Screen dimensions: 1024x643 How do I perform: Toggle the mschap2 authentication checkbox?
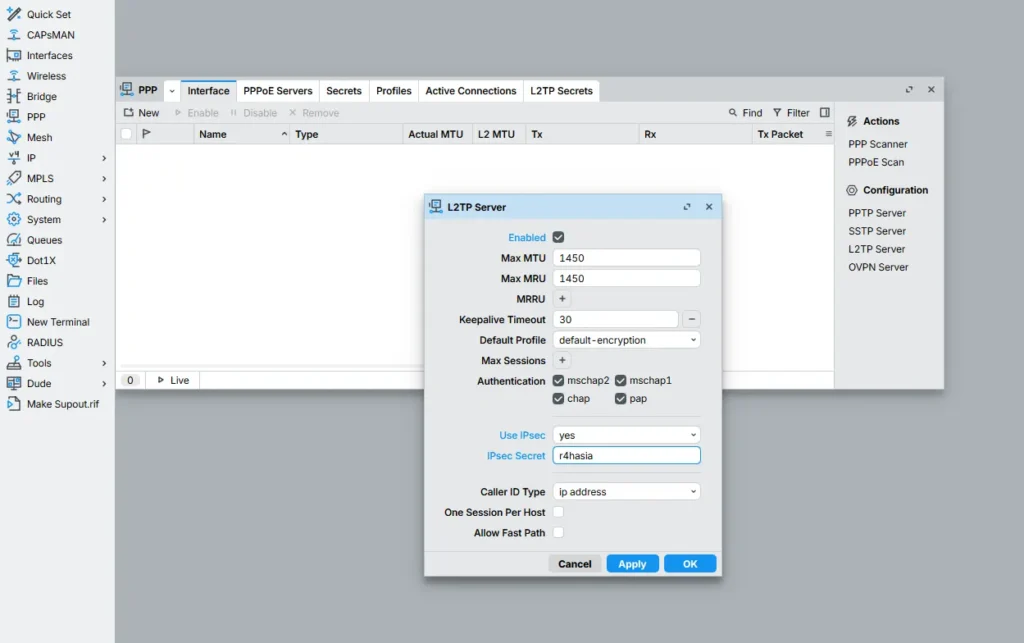pos(558,381)
